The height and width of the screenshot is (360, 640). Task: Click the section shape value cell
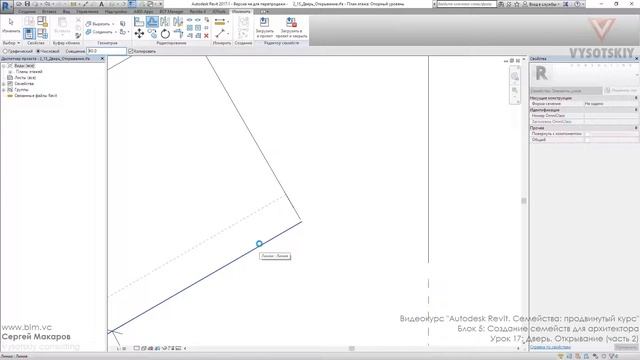coord(611,104)
